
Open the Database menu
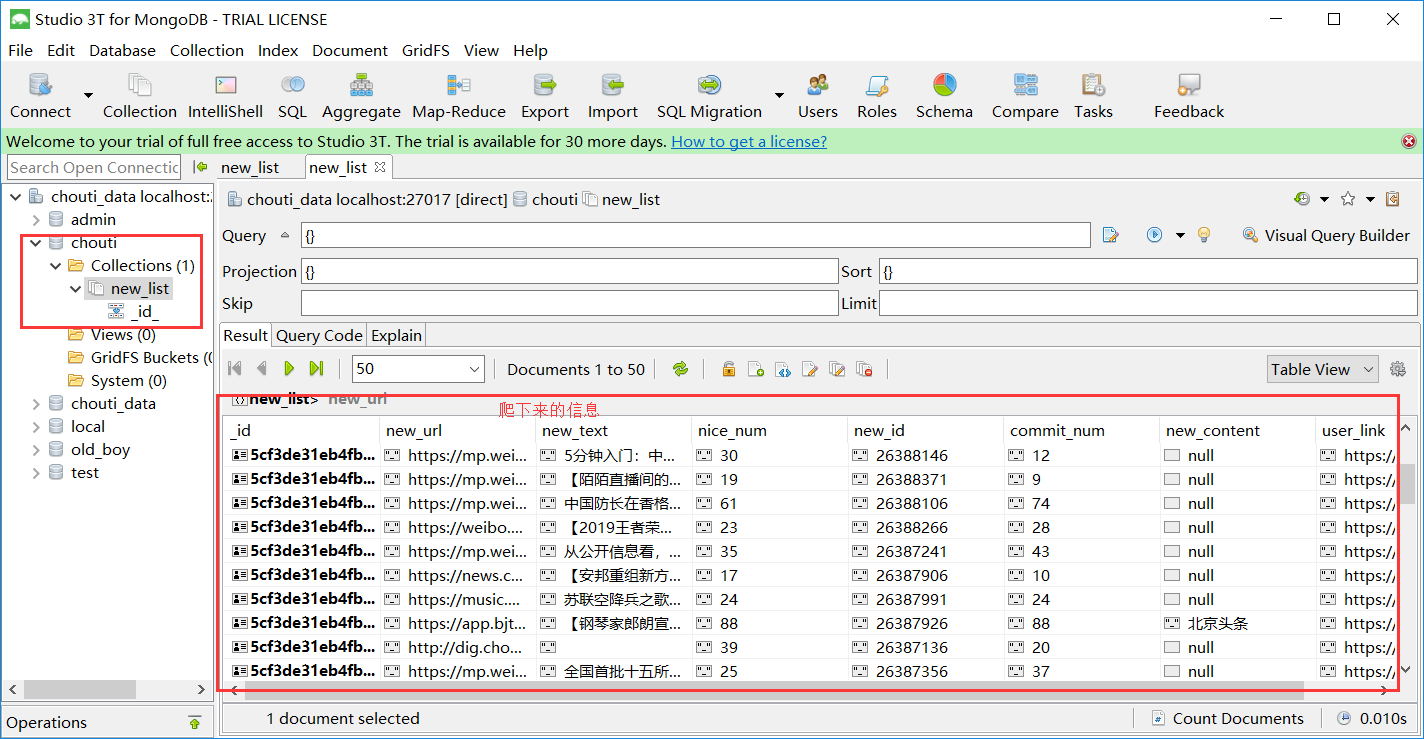[x=122, y=50]
